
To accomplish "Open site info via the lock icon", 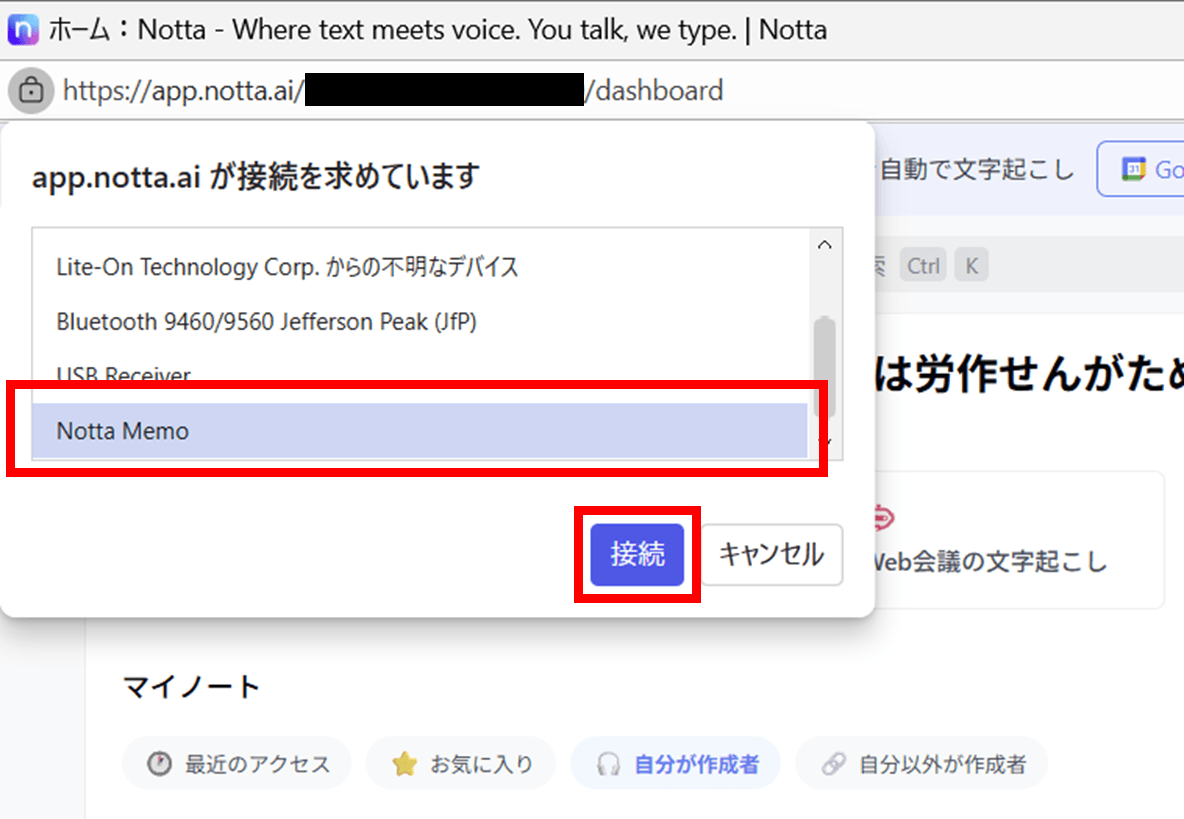I will pos(31,91).
